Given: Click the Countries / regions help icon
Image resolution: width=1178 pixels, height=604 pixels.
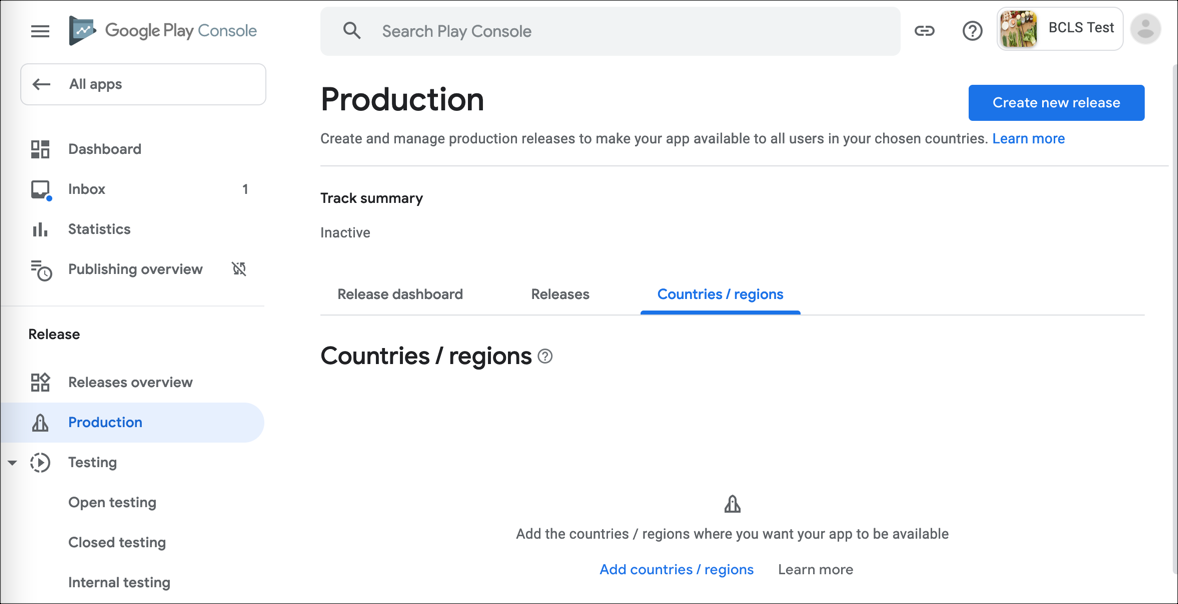Looking at the screenshot, I should [545, 356].
